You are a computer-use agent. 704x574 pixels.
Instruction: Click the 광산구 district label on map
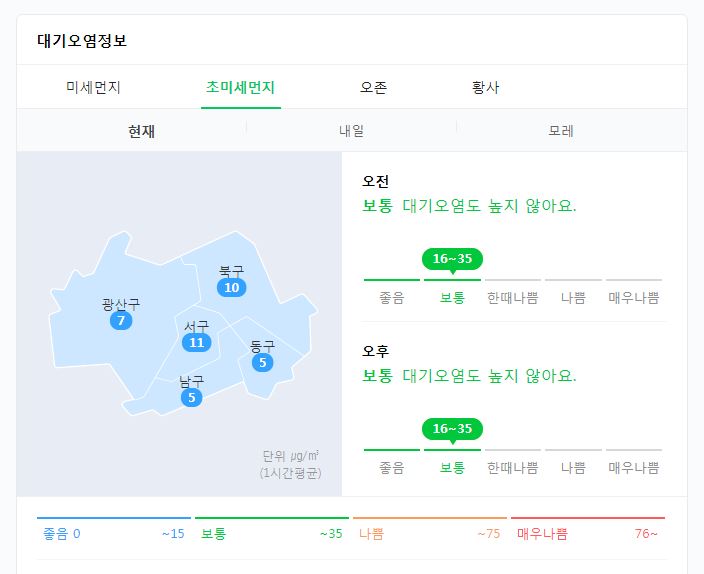coord(121,305)
